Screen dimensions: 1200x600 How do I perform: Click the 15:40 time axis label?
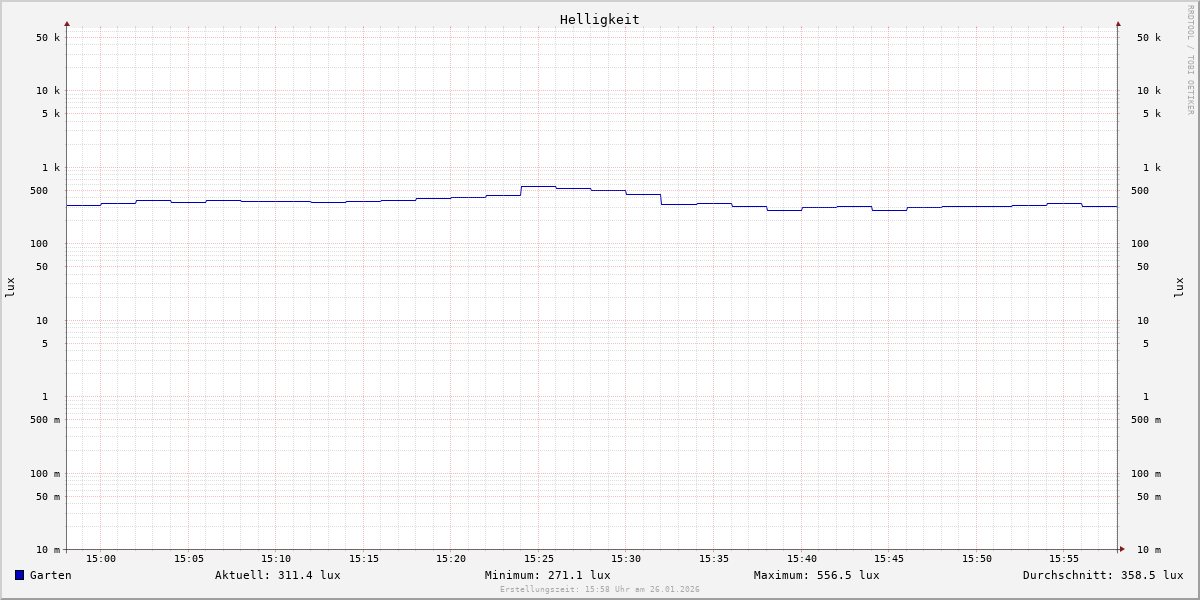[801, 559]
